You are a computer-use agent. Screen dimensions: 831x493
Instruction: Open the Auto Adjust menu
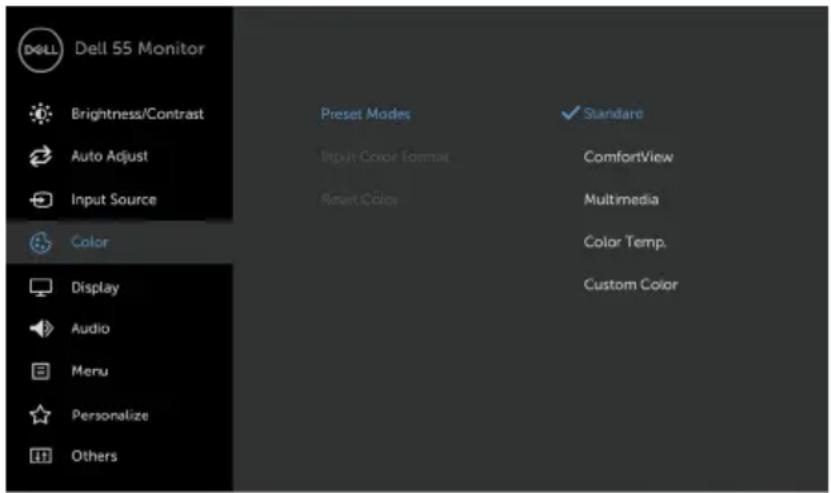(x=110, y=156)
